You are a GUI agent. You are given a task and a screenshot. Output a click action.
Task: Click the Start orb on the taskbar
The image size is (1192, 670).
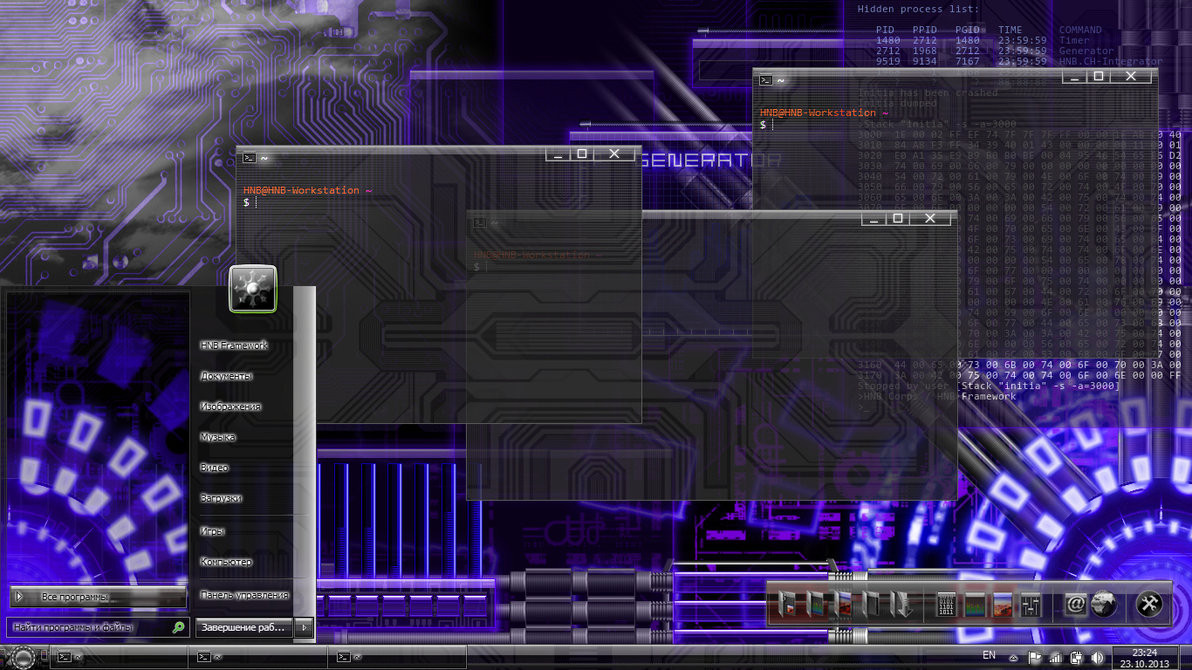22,657
